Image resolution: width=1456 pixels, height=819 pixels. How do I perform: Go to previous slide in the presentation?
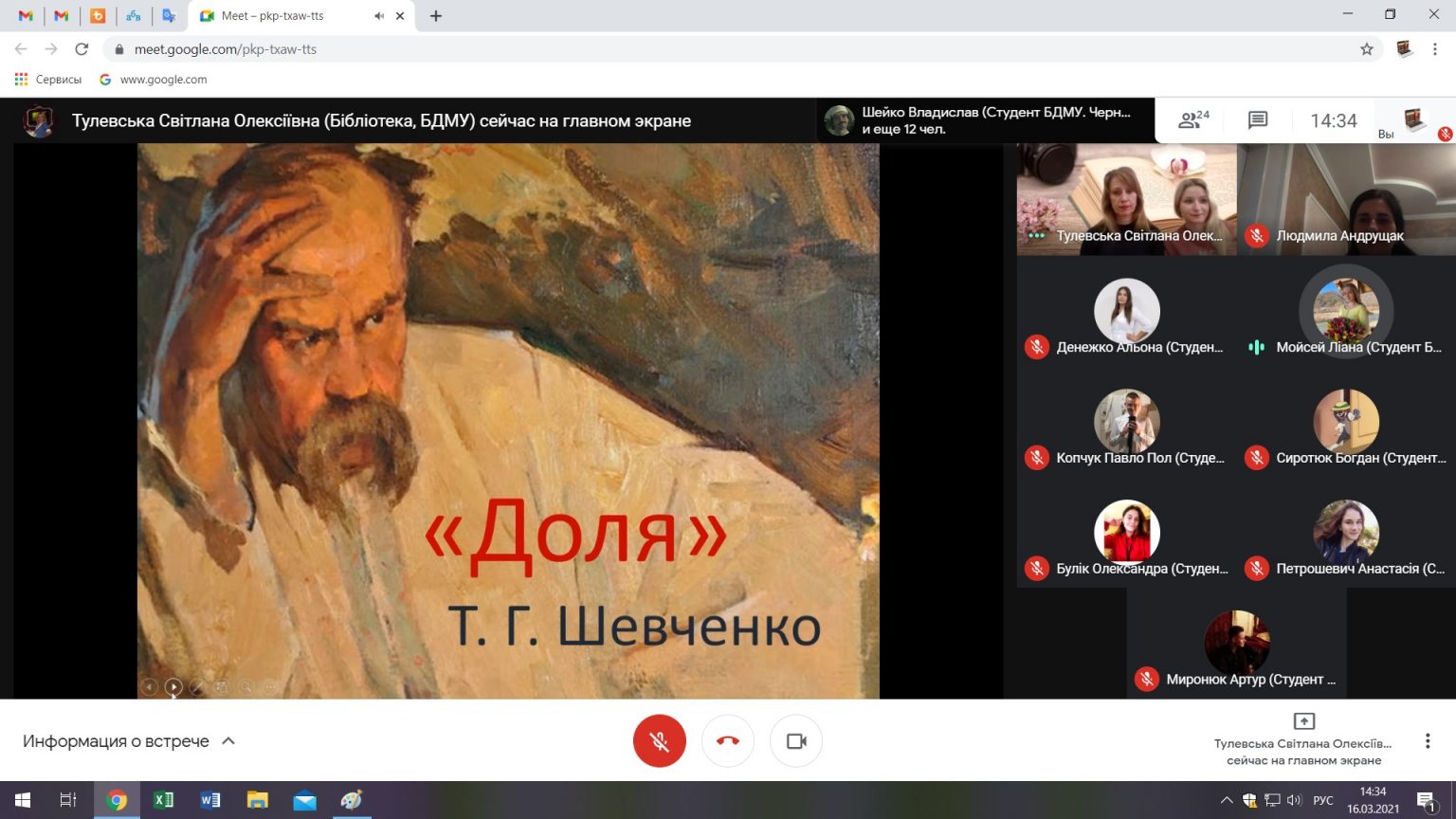coord(149,686)
